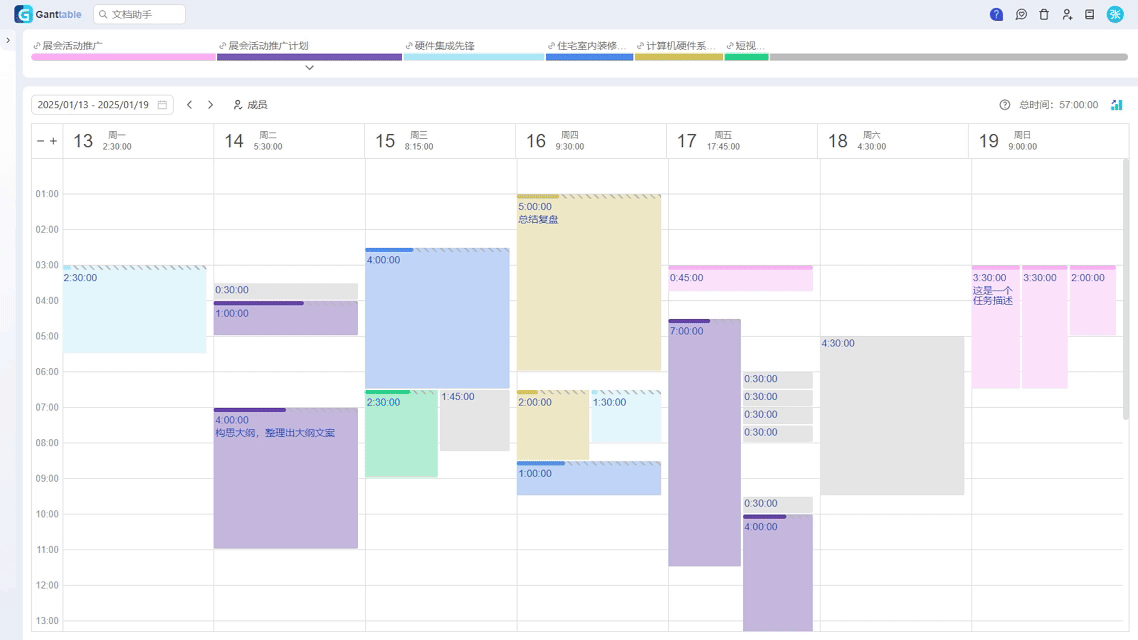Screen dimensions: 1138x640
Task: Select the 展会活动推广计划 project tab
Action: [309, 47]
